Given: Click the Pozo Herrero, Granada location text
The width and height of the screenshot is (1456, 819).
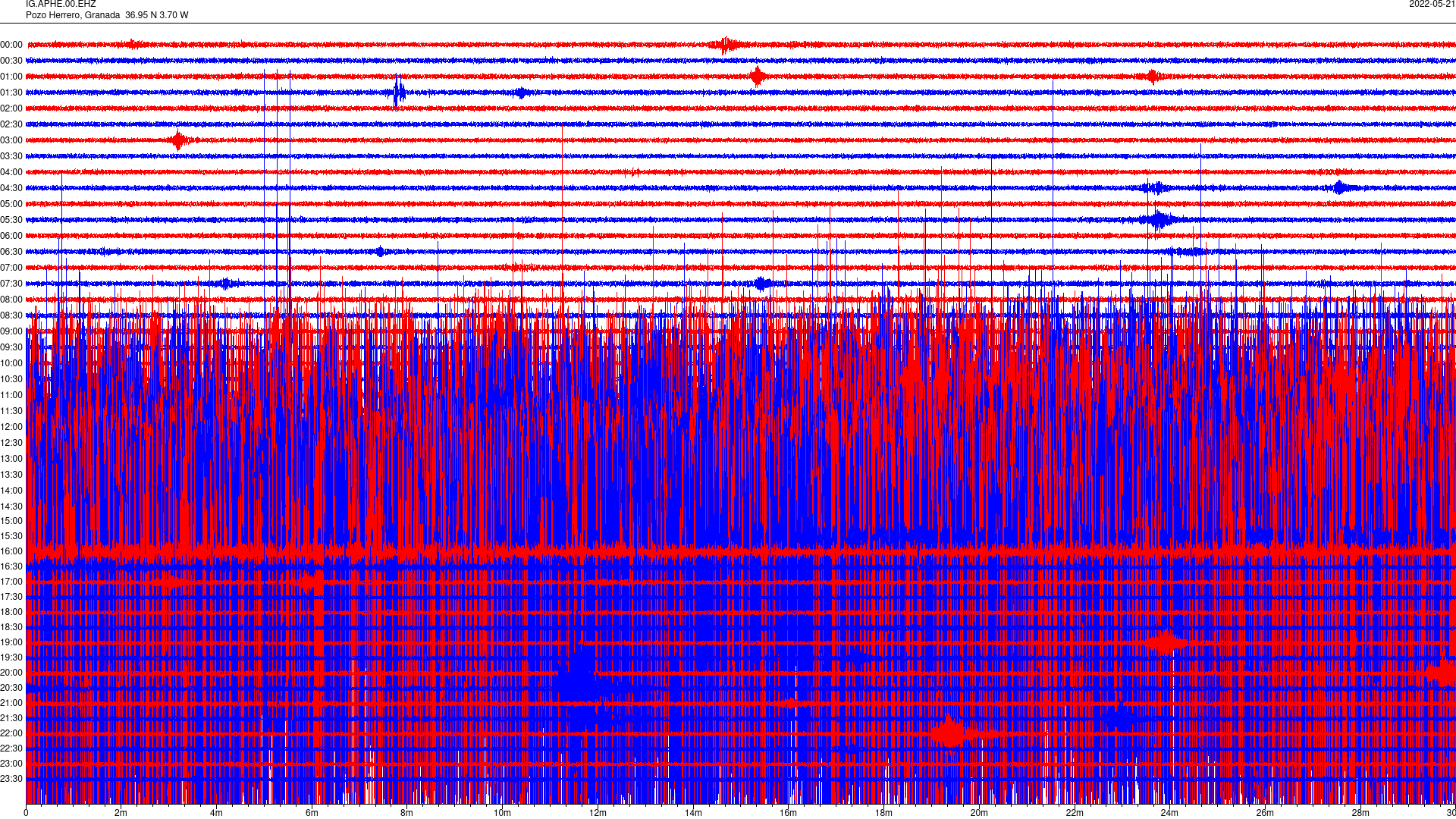Looking at the screenshot, I should 73,15.
